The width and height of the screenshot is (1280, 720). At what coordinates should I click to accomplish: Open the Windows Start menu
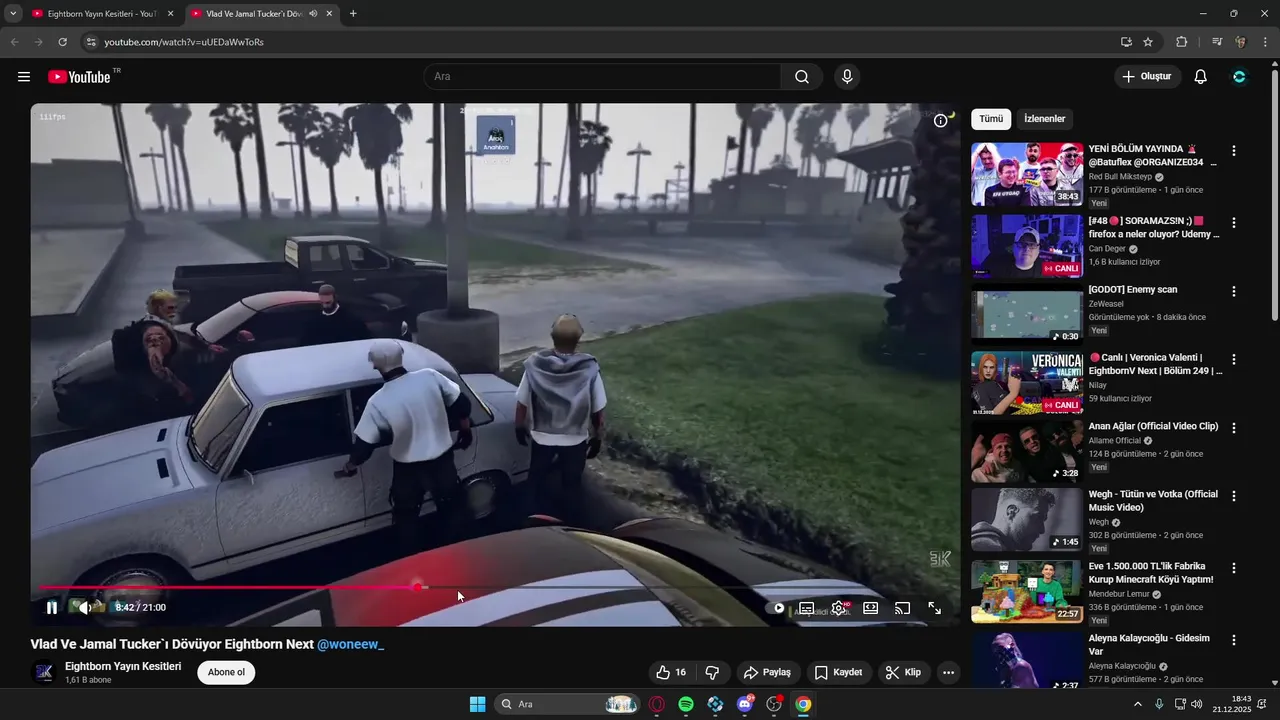(x=477, y=704)
